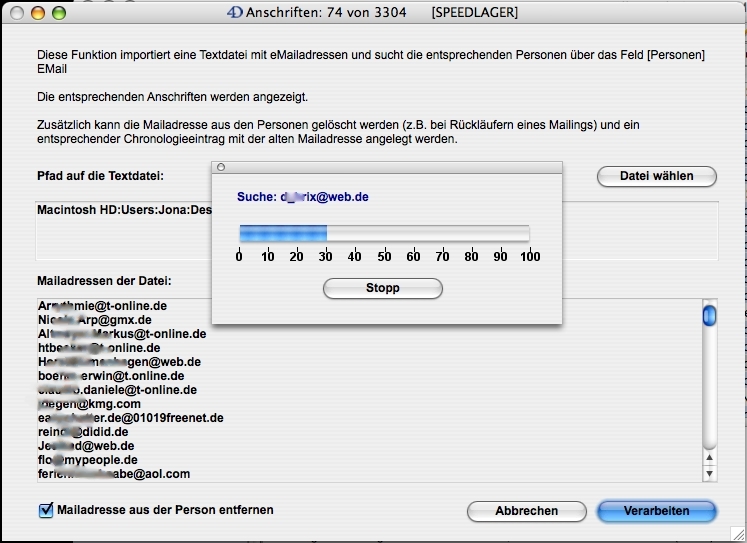Click the 'Datei wählen' button

pyautogui.click(x=657, y=176)
